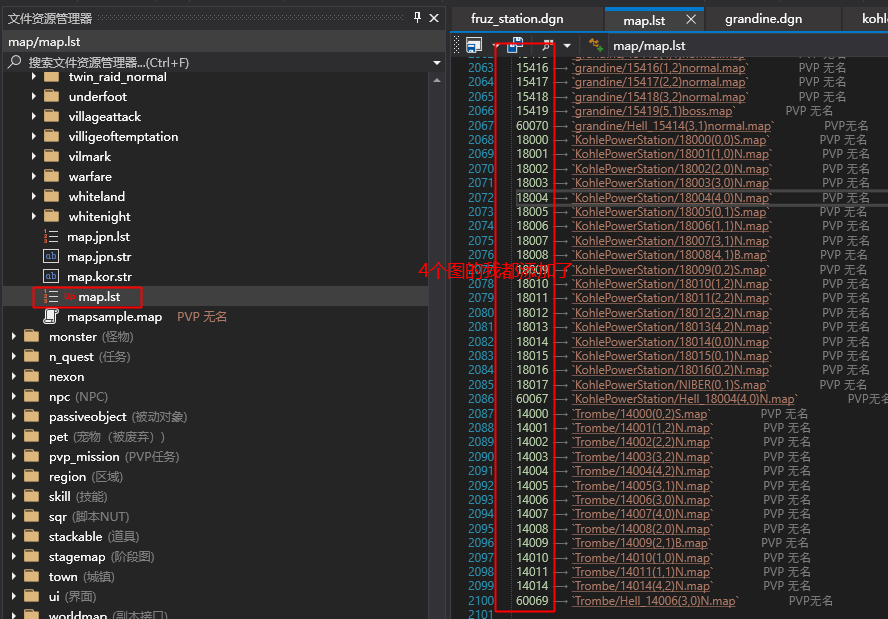
Task: Click the whiteland folder icon
Action: click(52, 196)
